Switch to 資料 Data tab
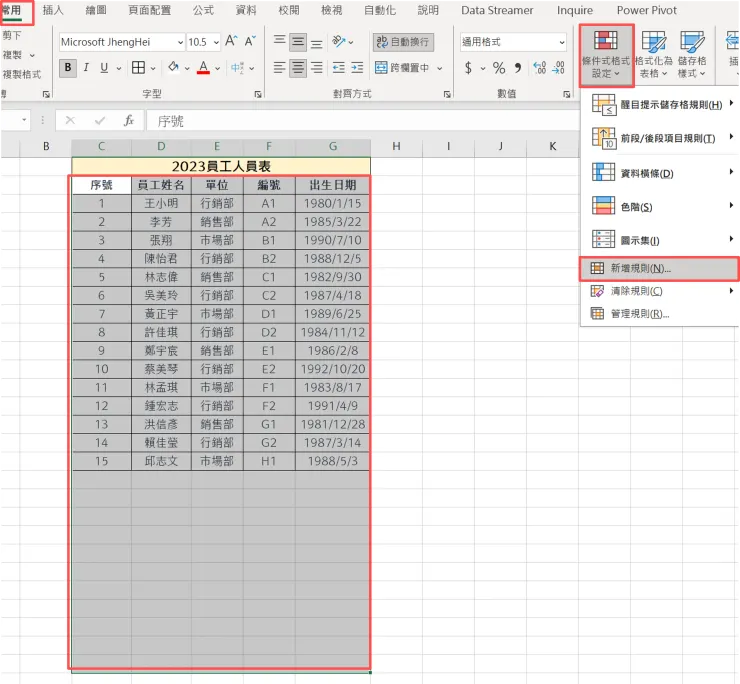The height and width of the screenshot is (684, 740). click(246, 10)
